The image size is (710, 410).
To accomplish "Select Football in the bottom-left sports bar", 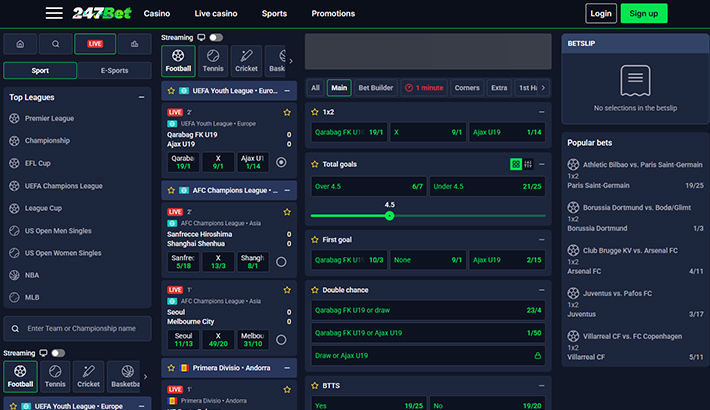I will tap(20, 376).
